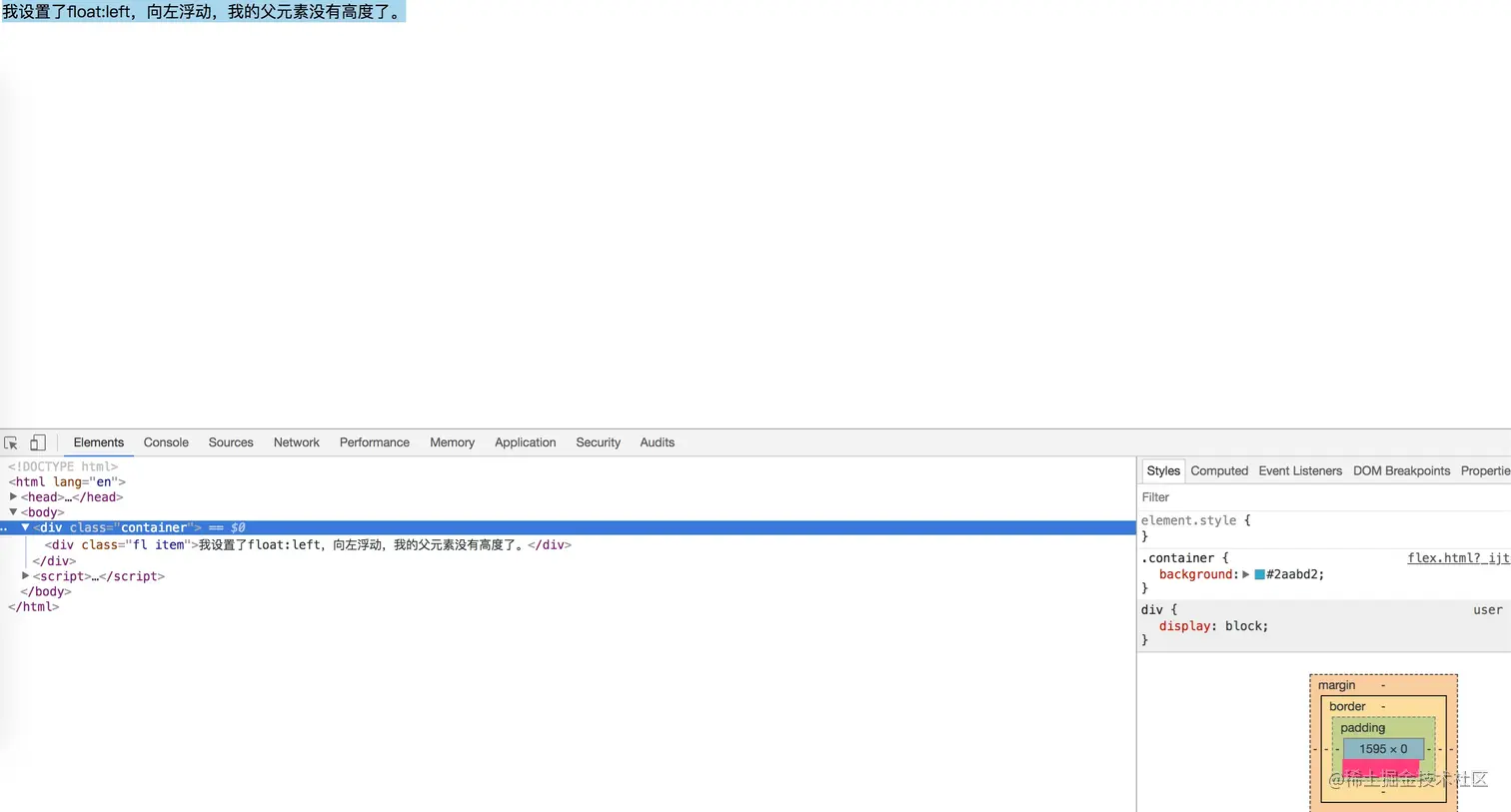
Task: Expand the script element node
Action: [26, 575]
